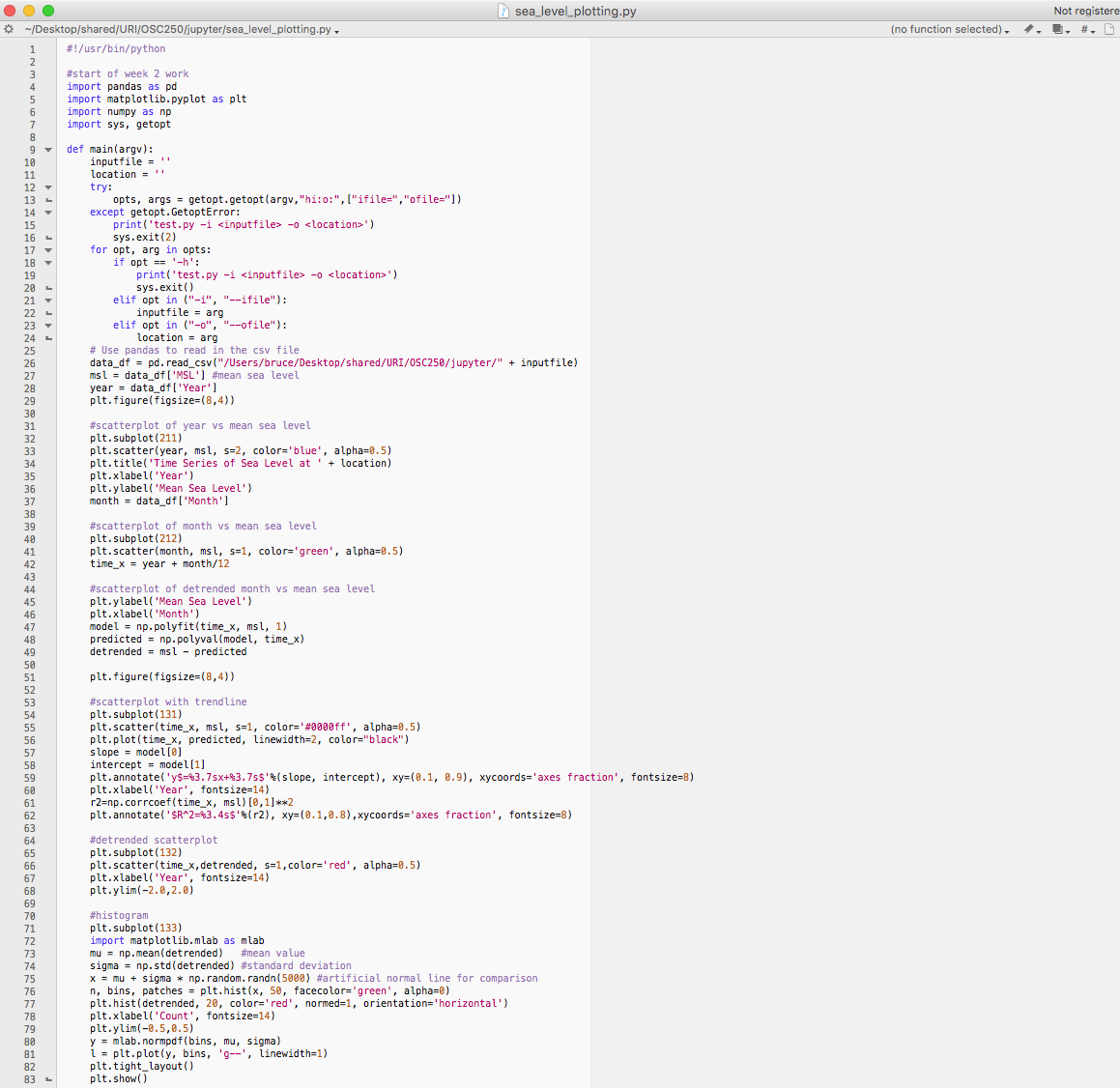Click on the 'import pandas as pd' line
This screenshot has width=1120, height=1088.
122,87
